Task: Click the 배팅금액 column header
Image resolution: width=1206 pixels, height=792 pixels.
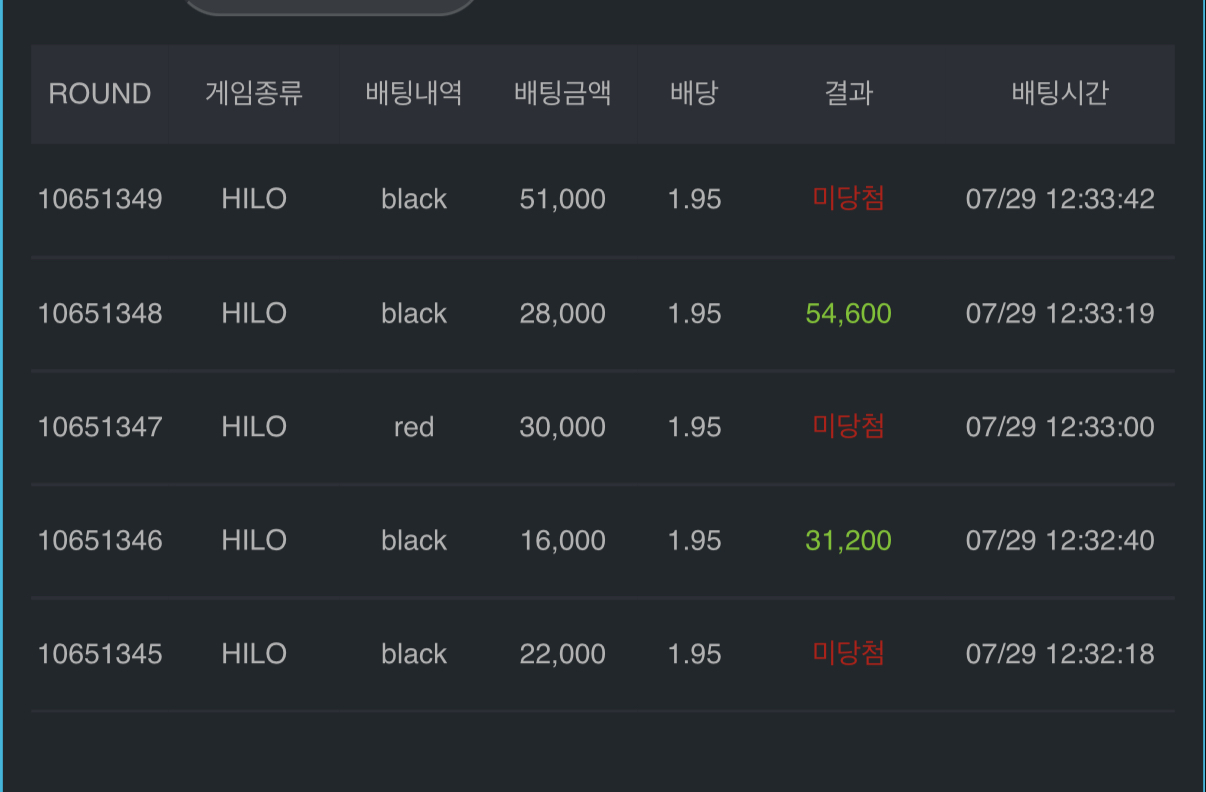Action: 562,94
